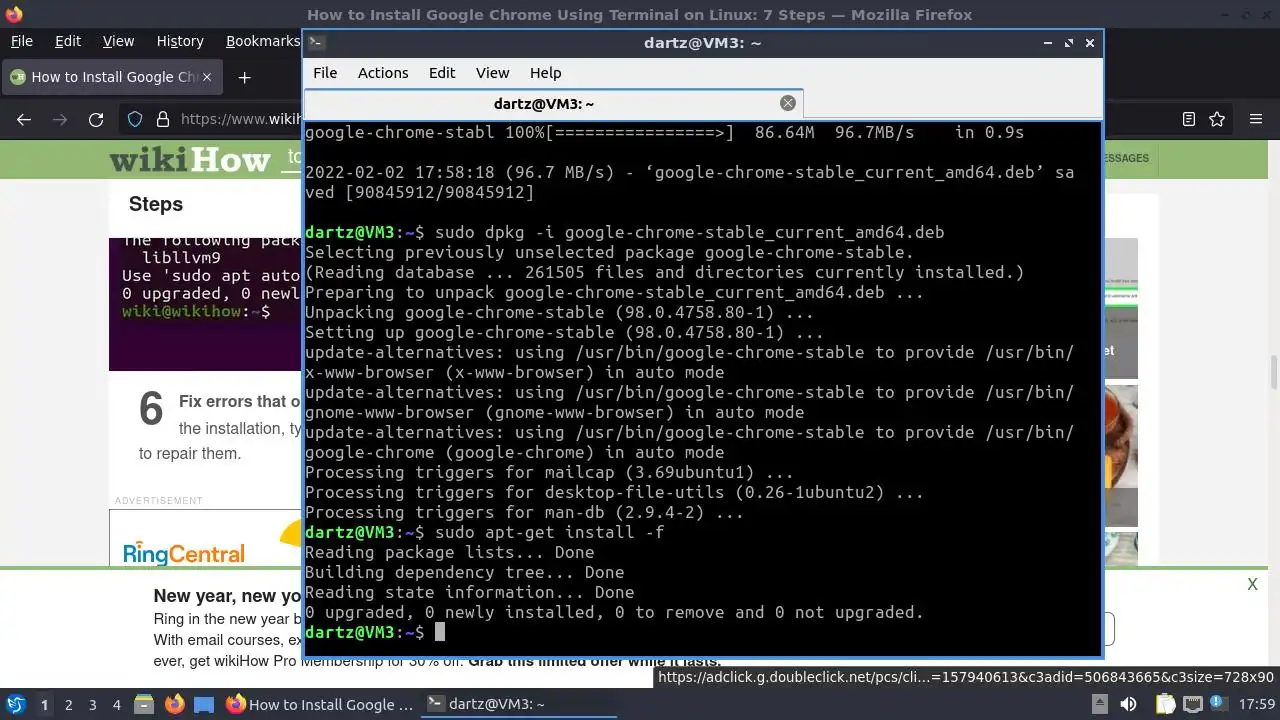Open the terminal Edit menu
Viewport: 1280px width, 720px height.
[x=442, y=73]
